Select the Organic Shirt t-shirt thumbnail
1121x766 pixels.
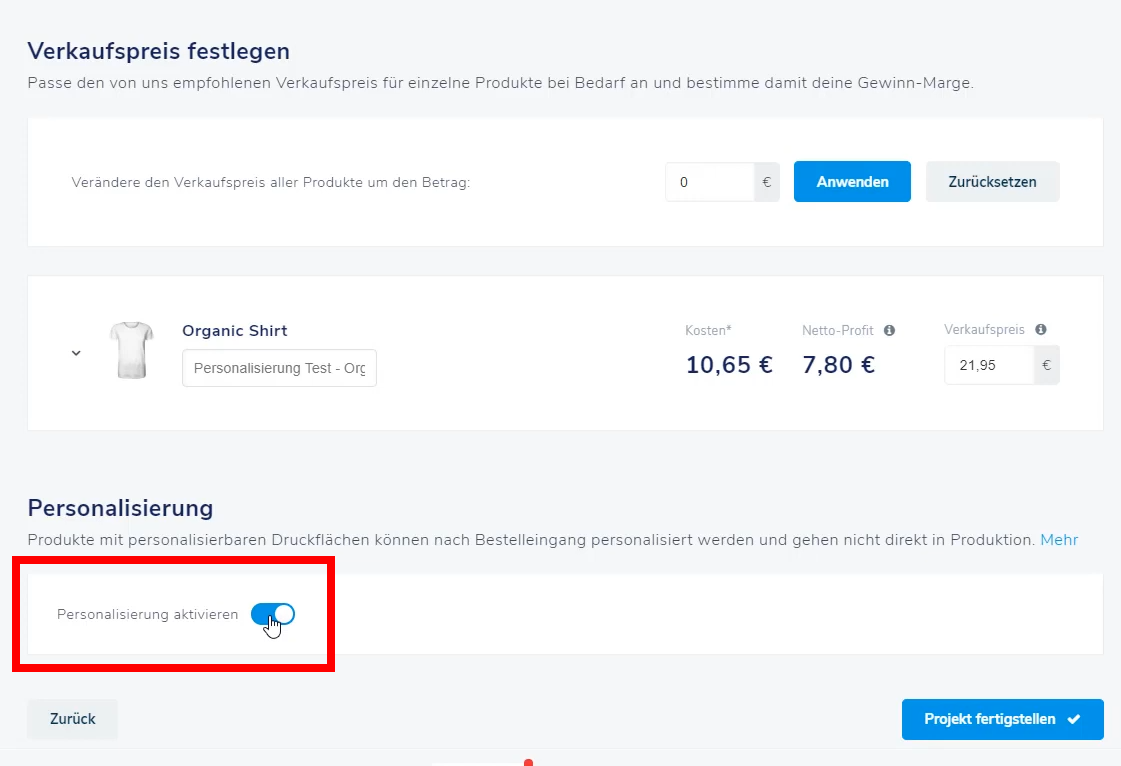pyautogui.click(x=132, y=350)
